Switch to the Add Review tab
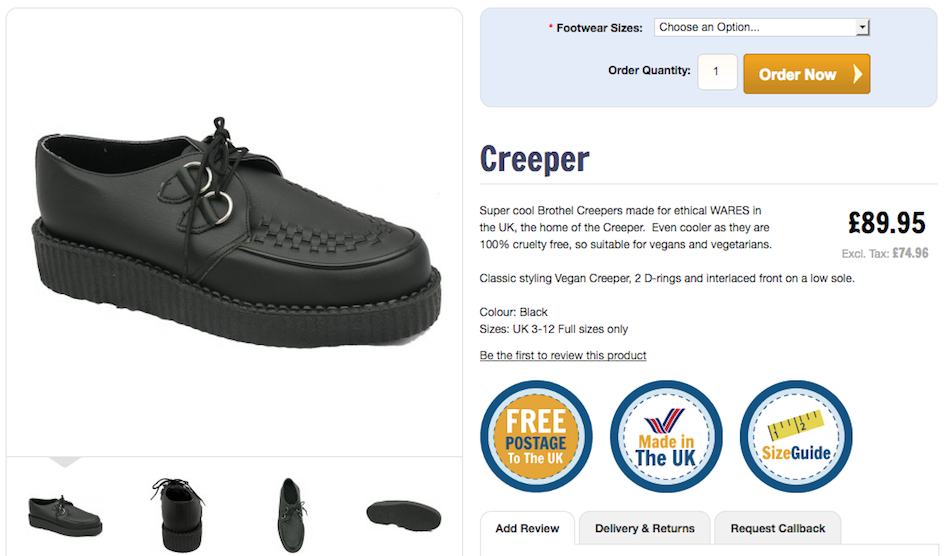Viewport: 945px width, 556px height. point(527,528)
